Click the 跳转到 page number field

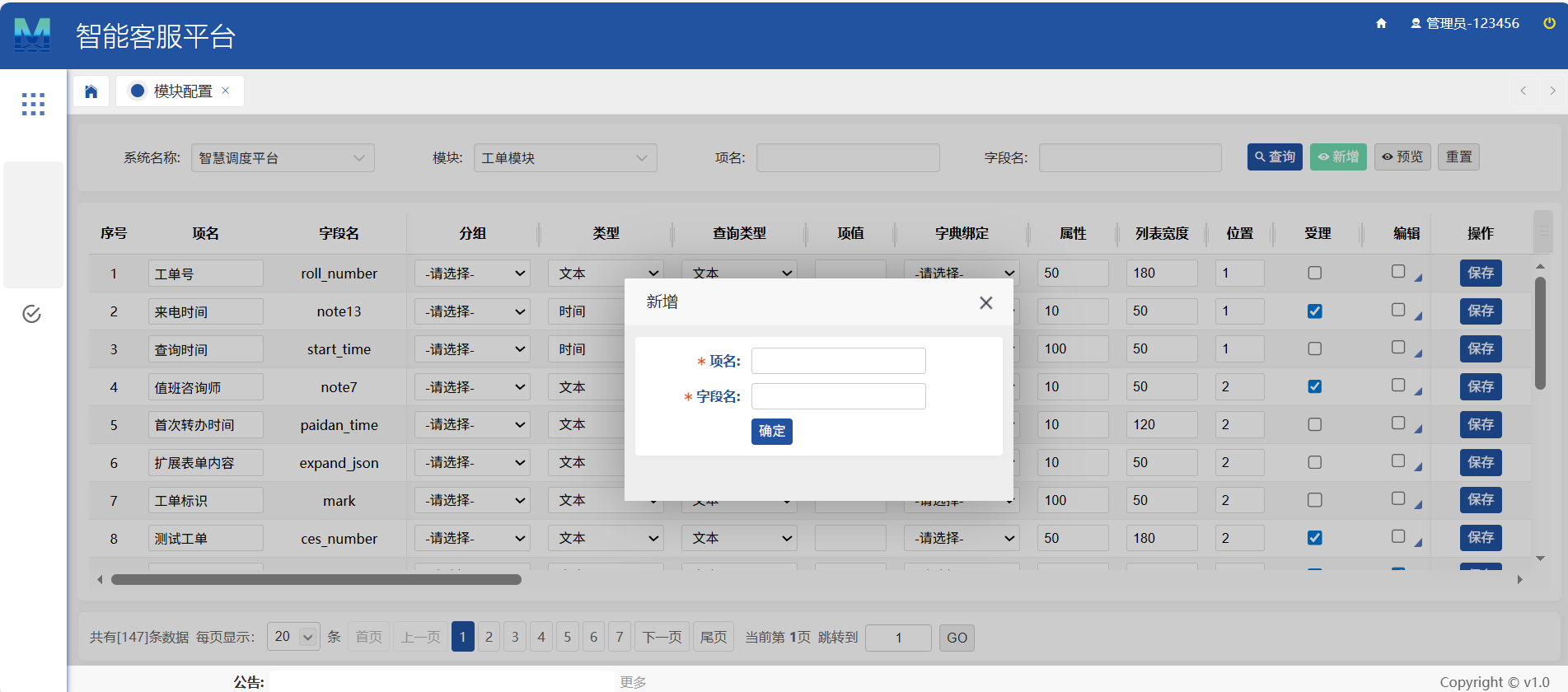coord(898,638)
